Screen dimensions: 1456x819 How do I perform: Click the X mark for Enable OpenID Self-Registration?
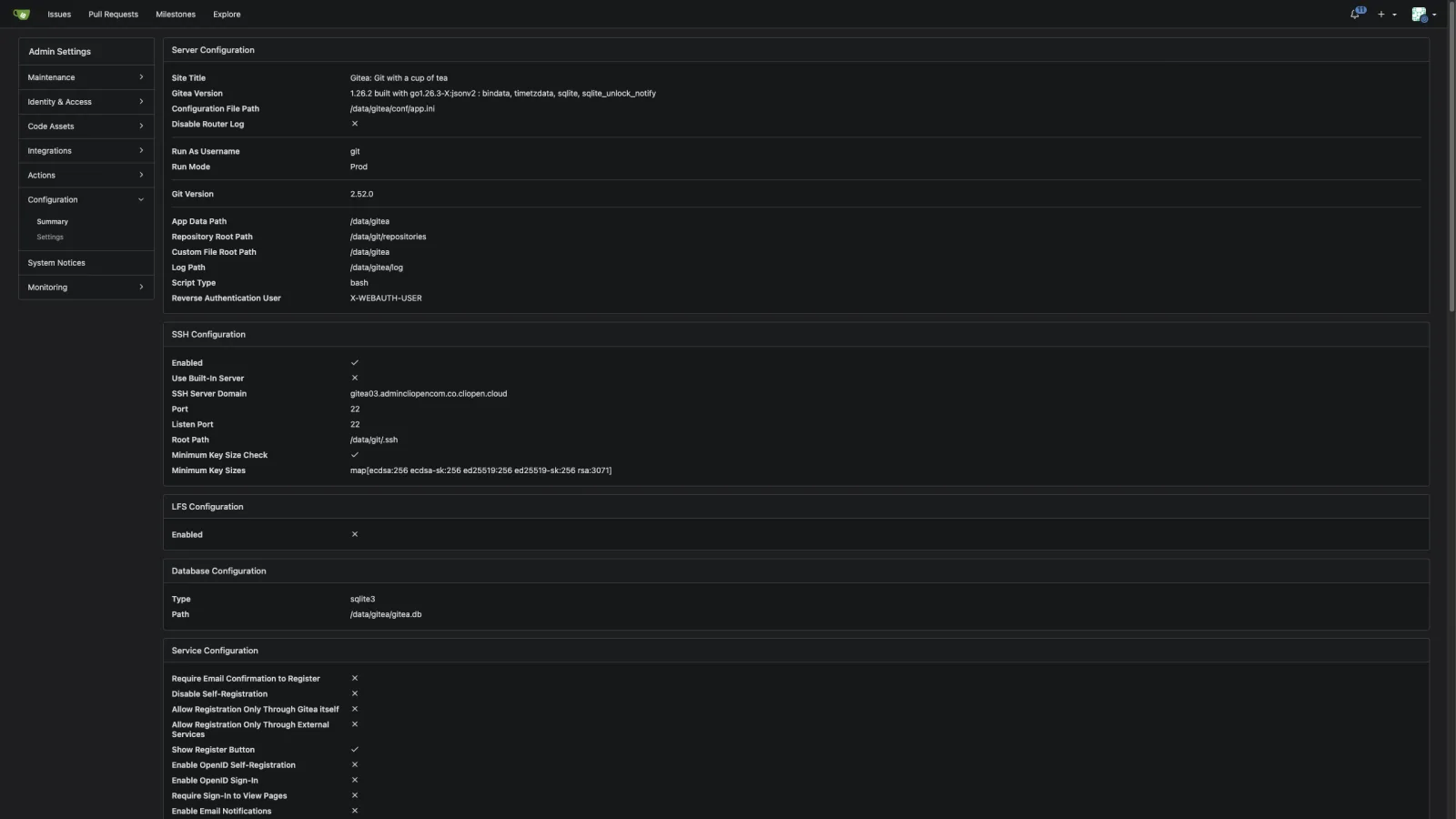point(355,764)
